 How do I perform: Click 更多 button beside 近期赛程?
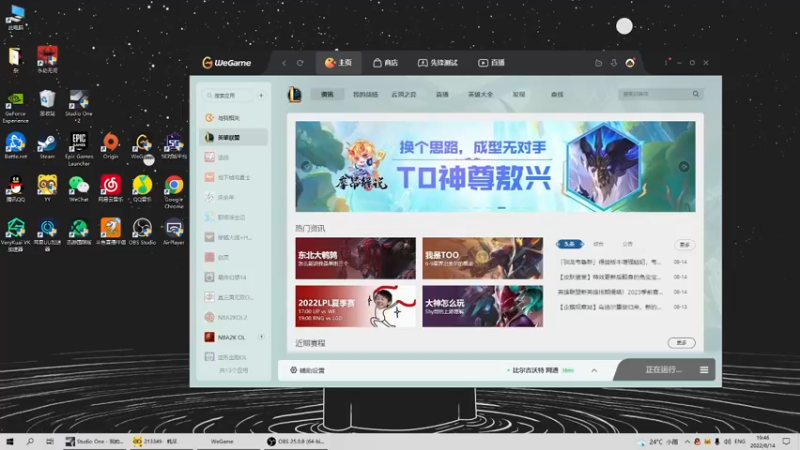(682, 343)
